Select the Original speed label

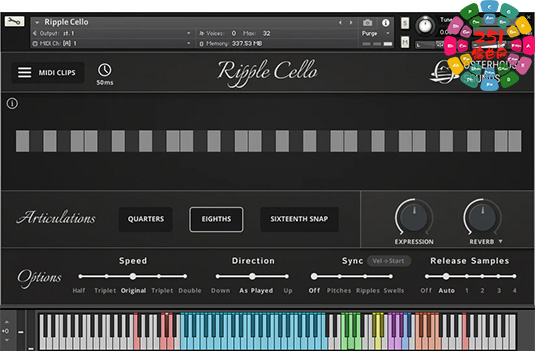133,291
